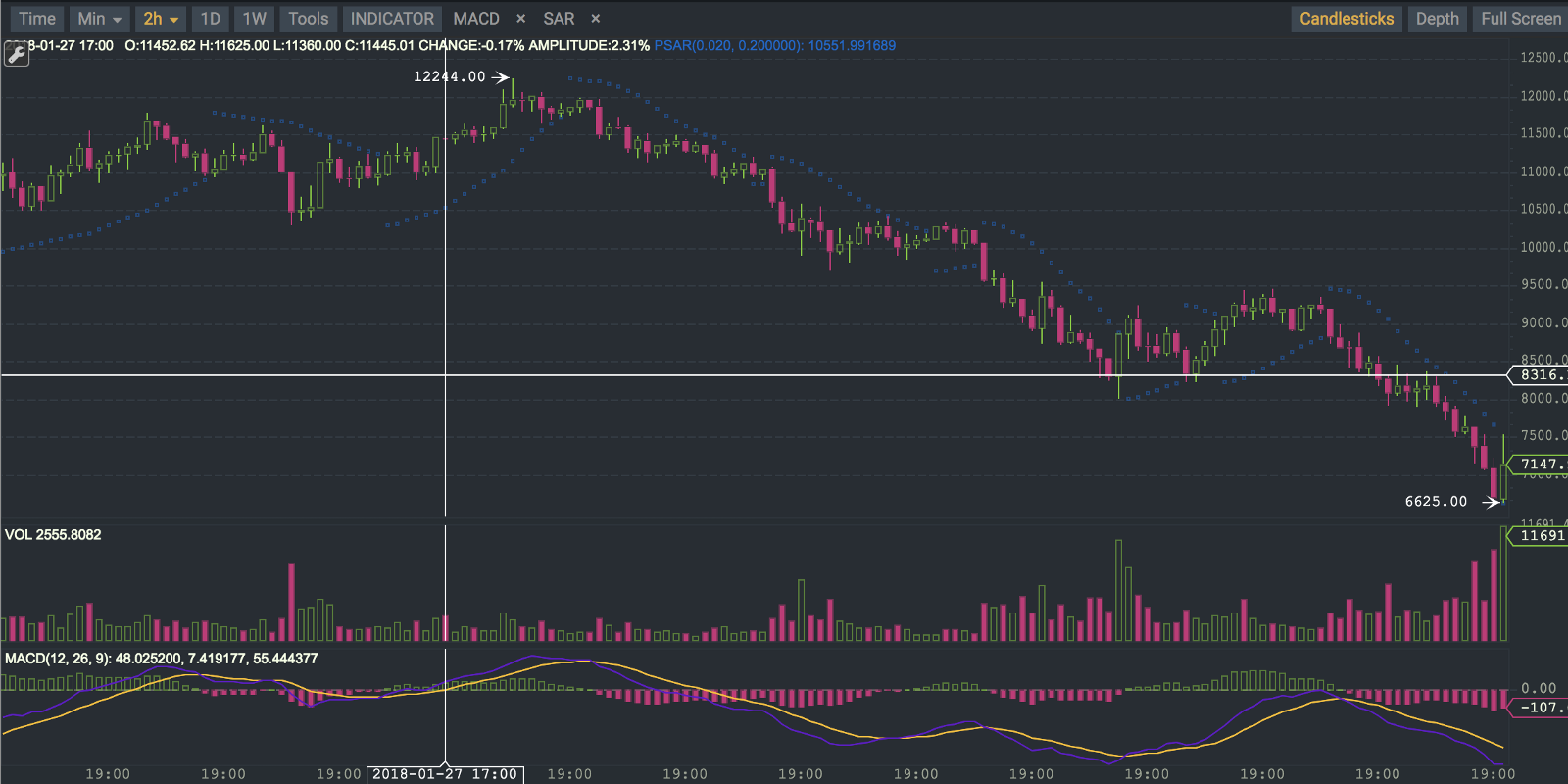Viewport: 1568px width, 784px height.
Task: Open the Min interval dropdown
Action: point(100,19)
